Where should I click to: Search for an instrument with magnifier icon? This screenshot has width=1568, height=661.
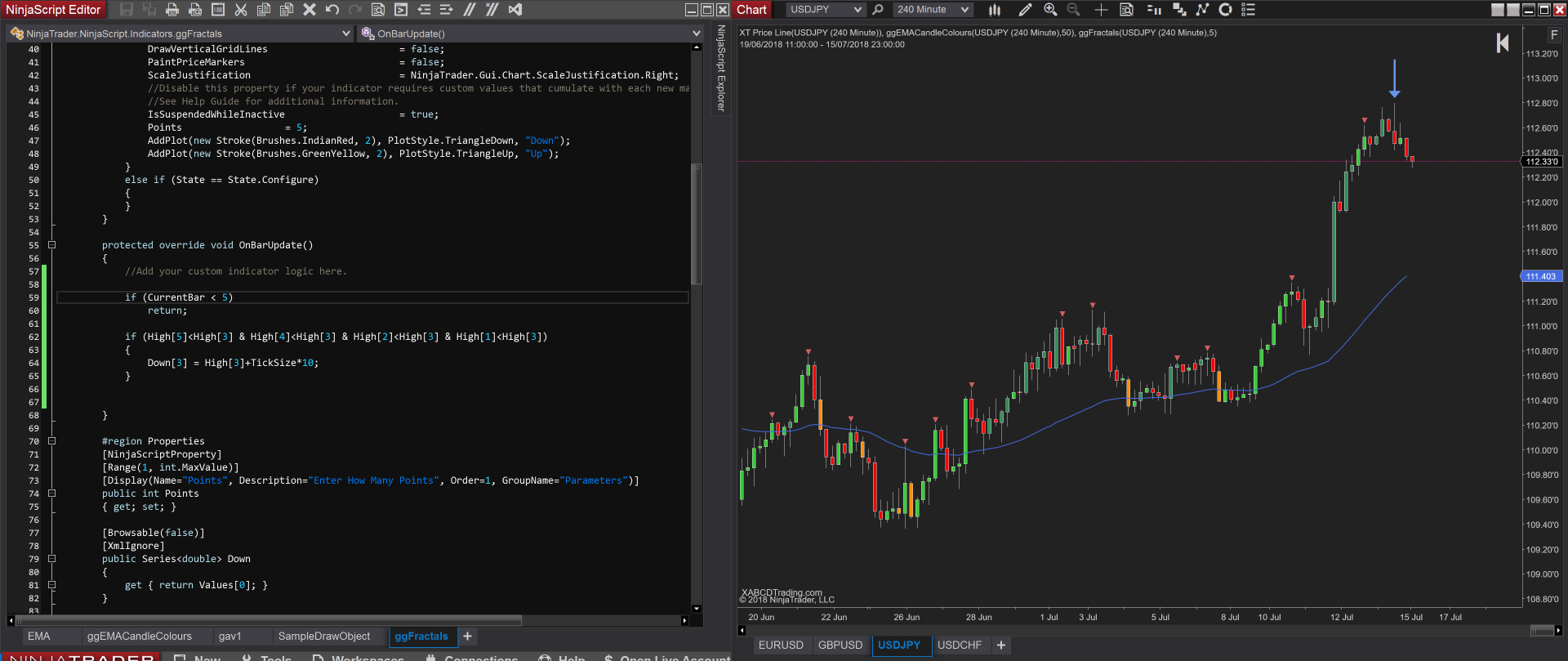pos(878,10)
